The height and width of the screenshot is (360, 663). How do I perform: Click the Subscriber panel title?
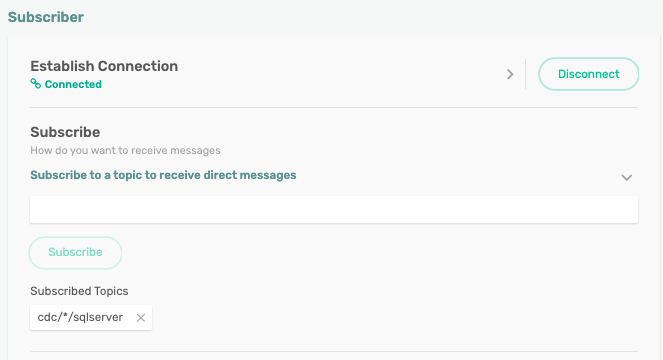point(46,17)
